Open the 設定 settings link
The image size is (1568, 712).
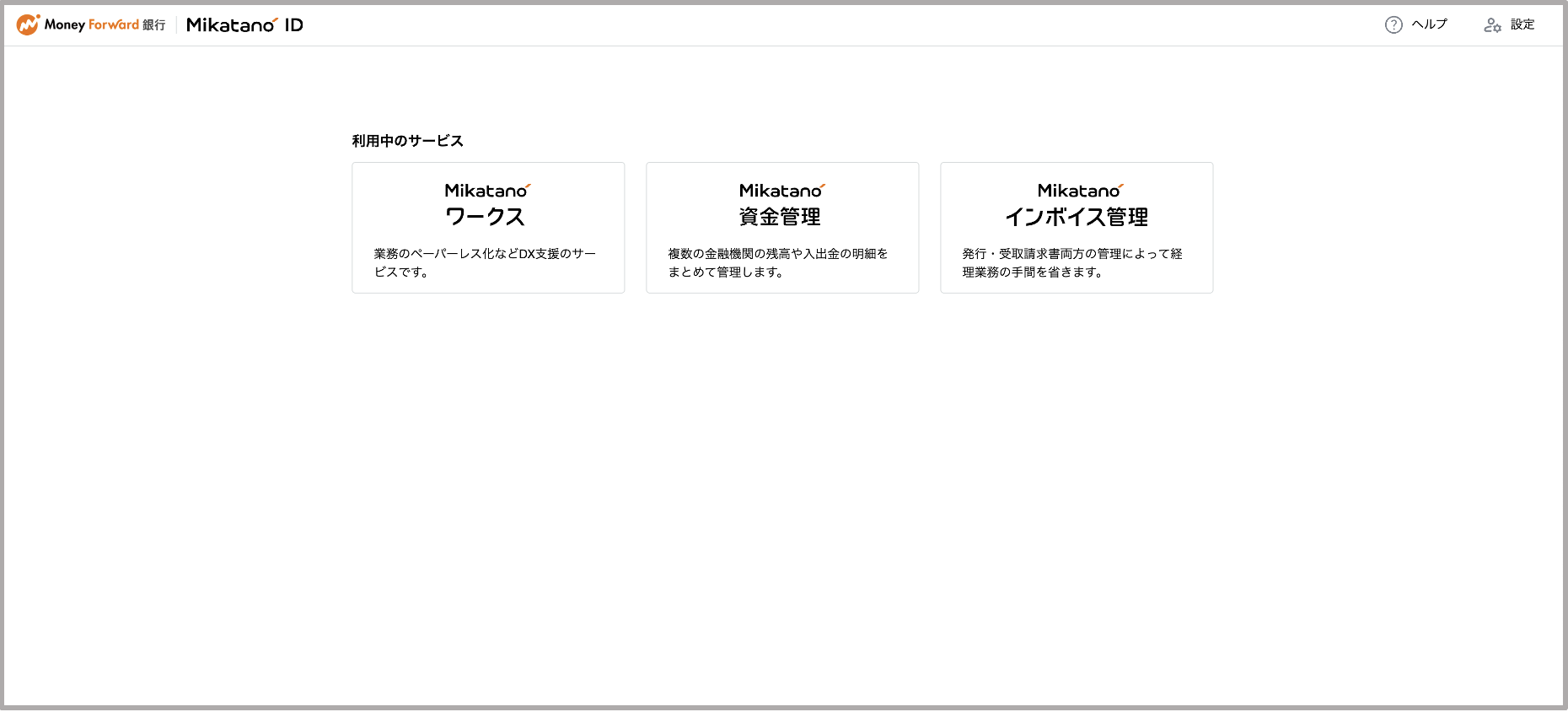pos(1510,24)
